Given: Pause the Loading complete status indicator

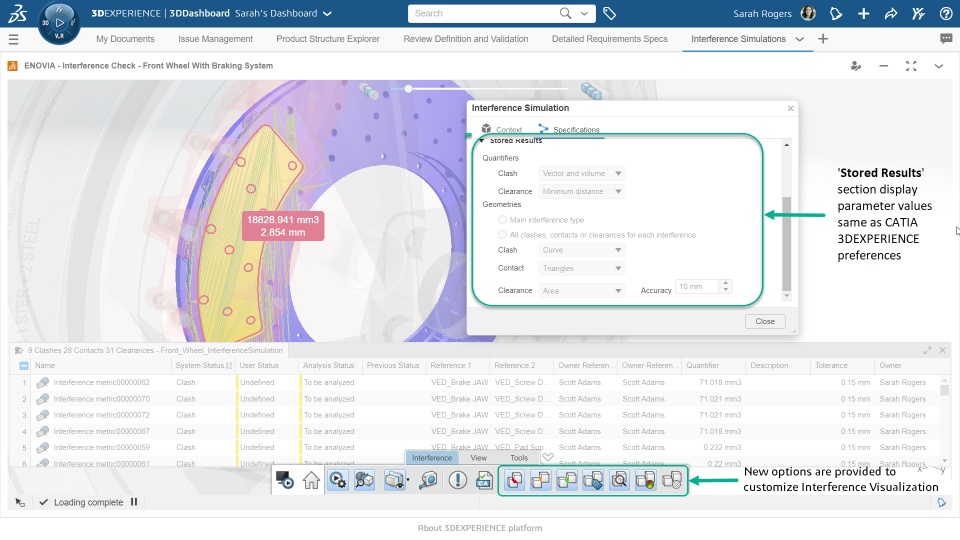Looking at the screenshot, I should pyautogui.click(x=133, y=502).
